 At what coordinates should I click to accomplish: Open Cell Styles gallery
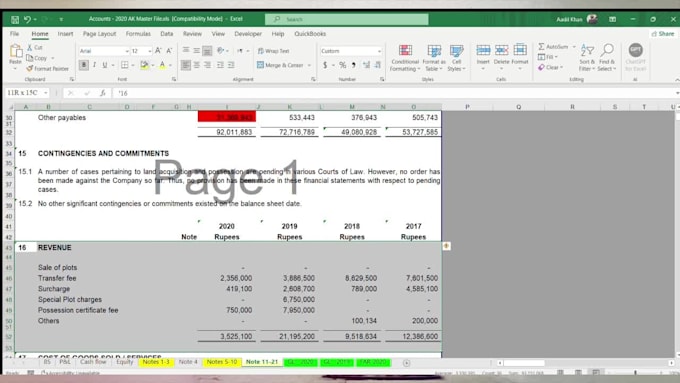[456, 58]
